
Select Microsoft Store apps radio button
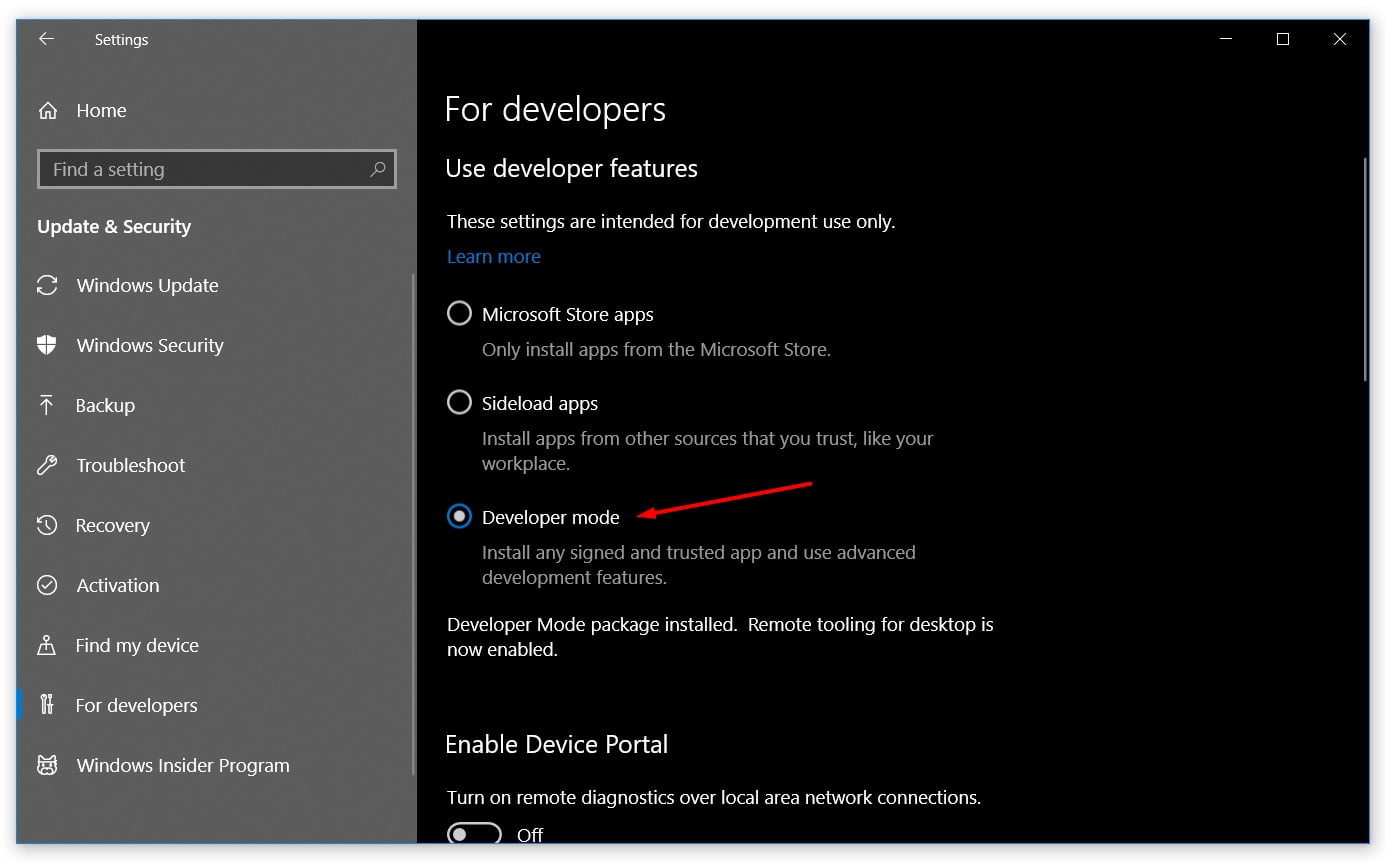[459, 314]
